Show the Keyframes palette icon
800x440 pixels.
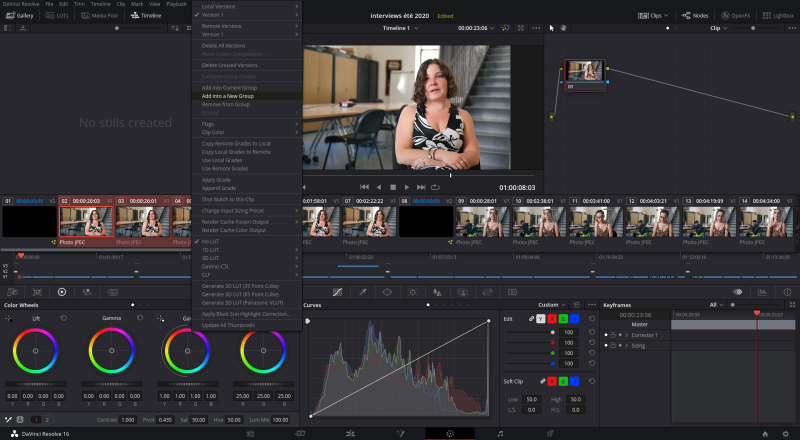pos(737,292)
